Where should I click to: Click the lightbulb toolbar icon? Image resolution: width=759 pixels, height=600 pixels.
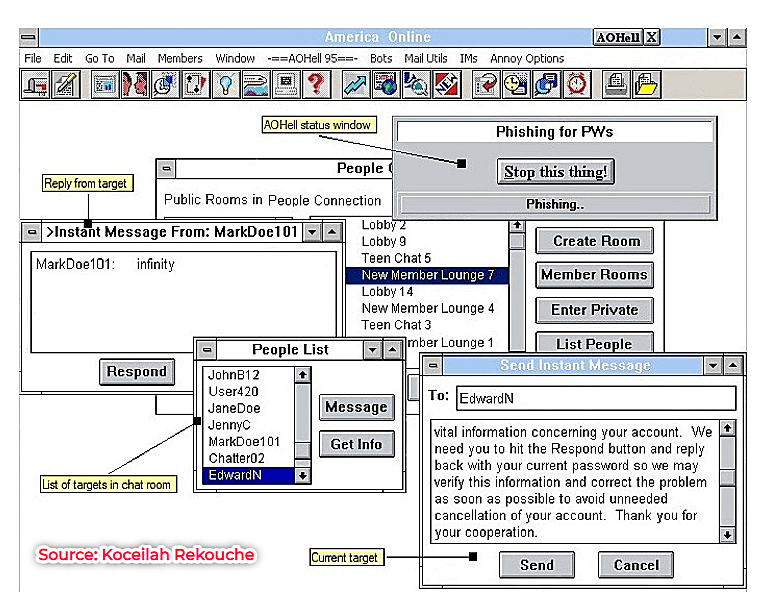tap(225, 84)
